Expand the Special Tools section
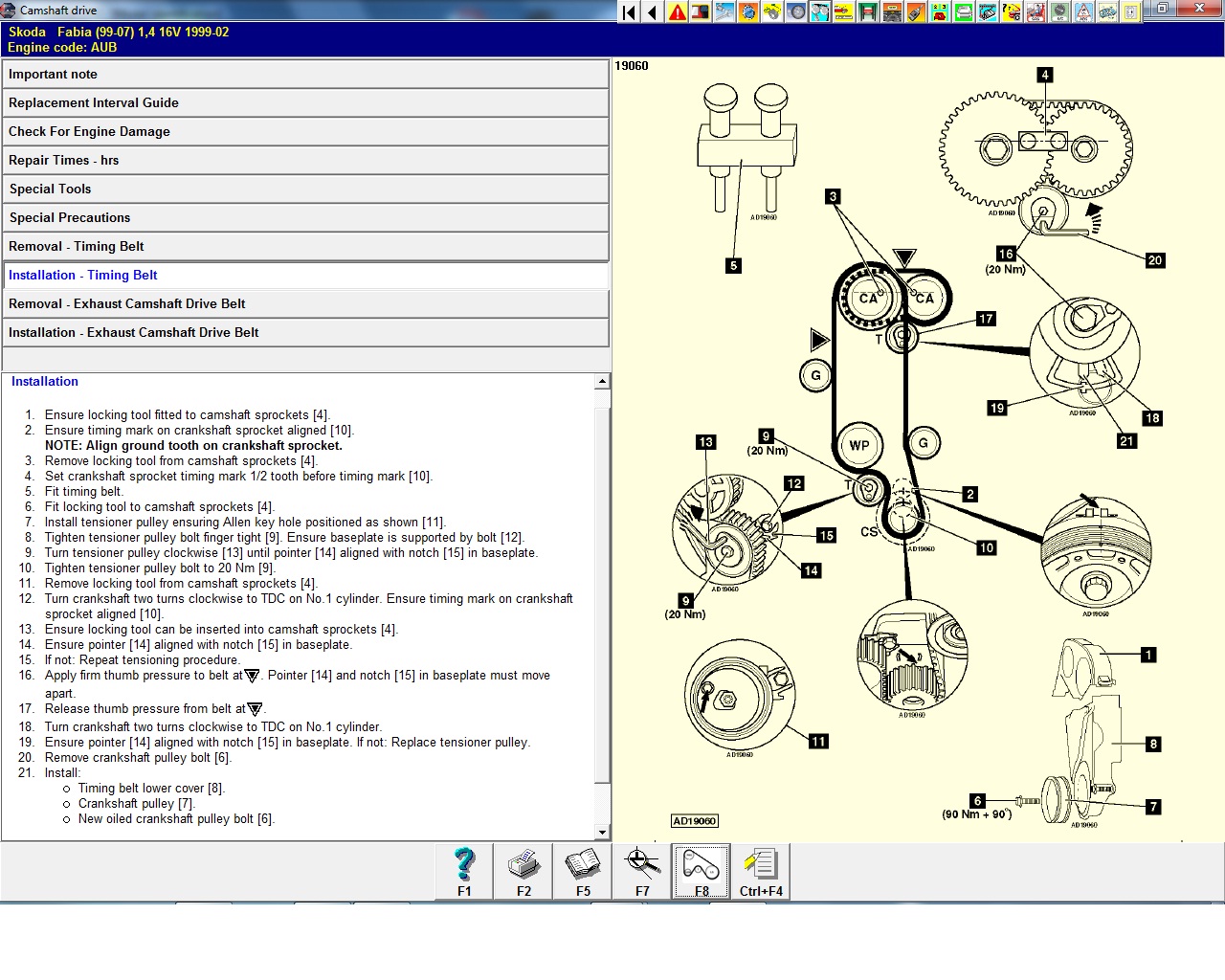Screen dimensions: 1225x980 305,189
